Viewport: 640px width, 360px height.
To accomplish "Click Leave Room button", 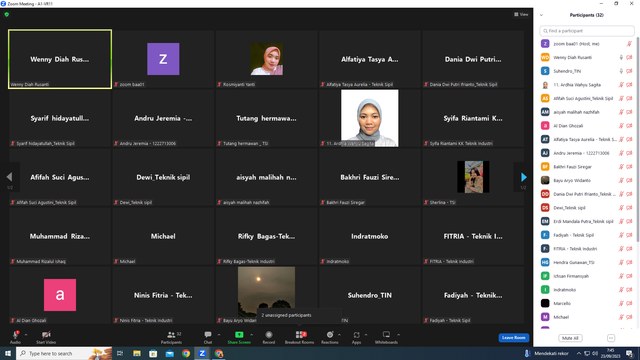I will [513, 338].
